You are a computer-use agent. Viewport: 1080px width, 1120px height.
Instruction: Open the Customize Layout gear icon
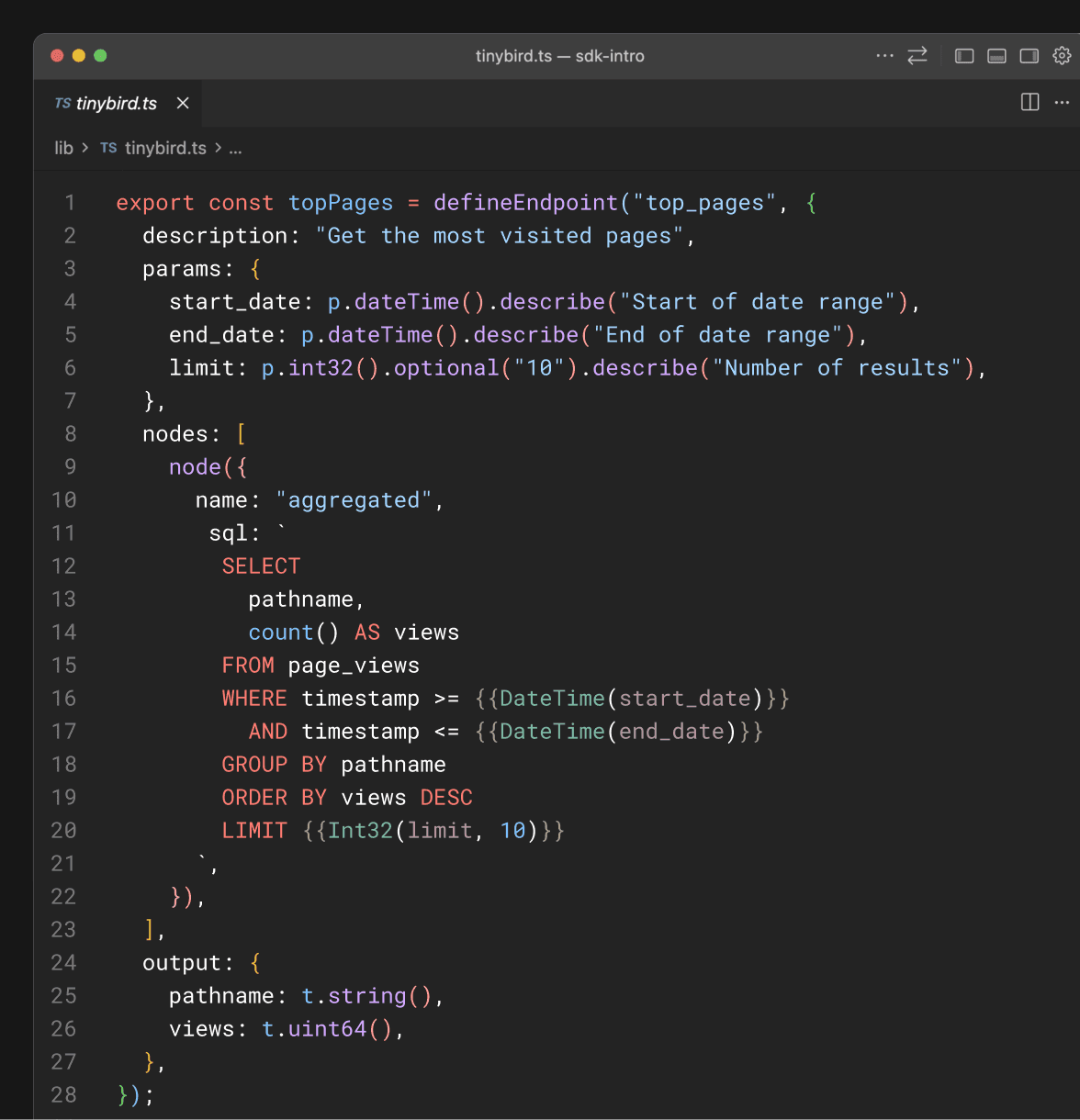click(1063, 56)
